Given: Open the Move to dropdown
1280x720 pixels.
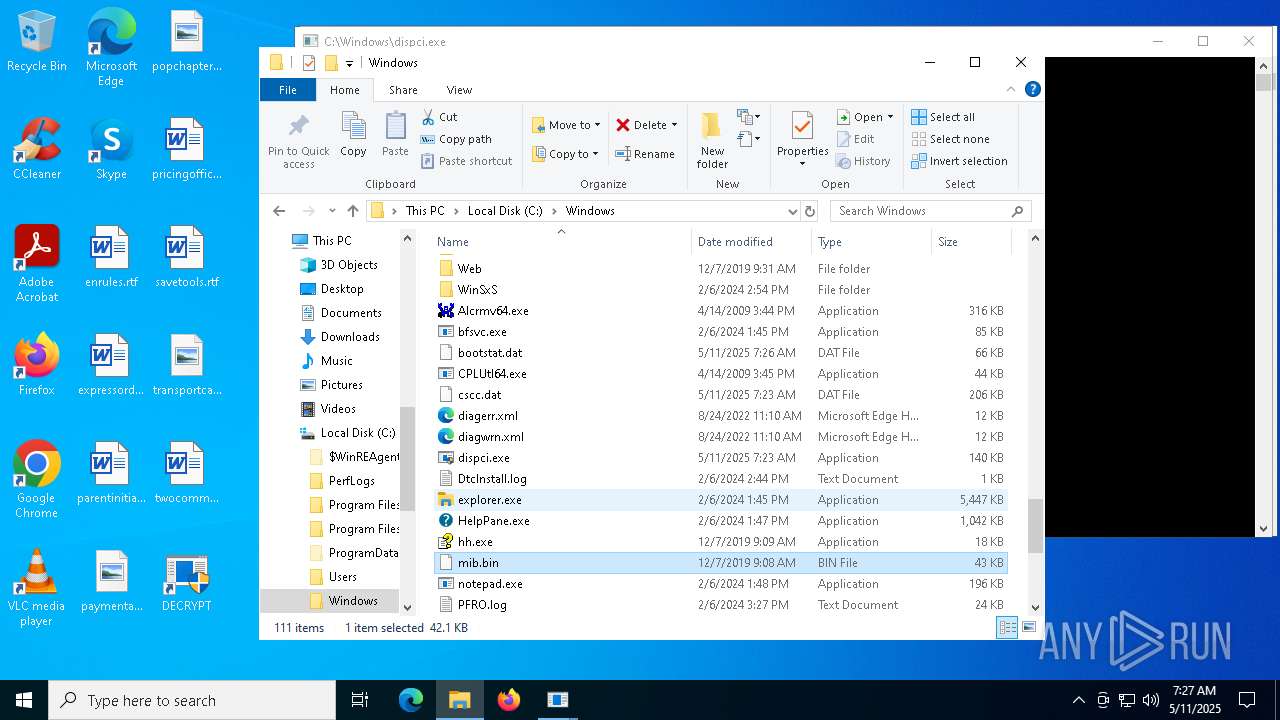Looking at the screenshot, I should tap(566, 125).
